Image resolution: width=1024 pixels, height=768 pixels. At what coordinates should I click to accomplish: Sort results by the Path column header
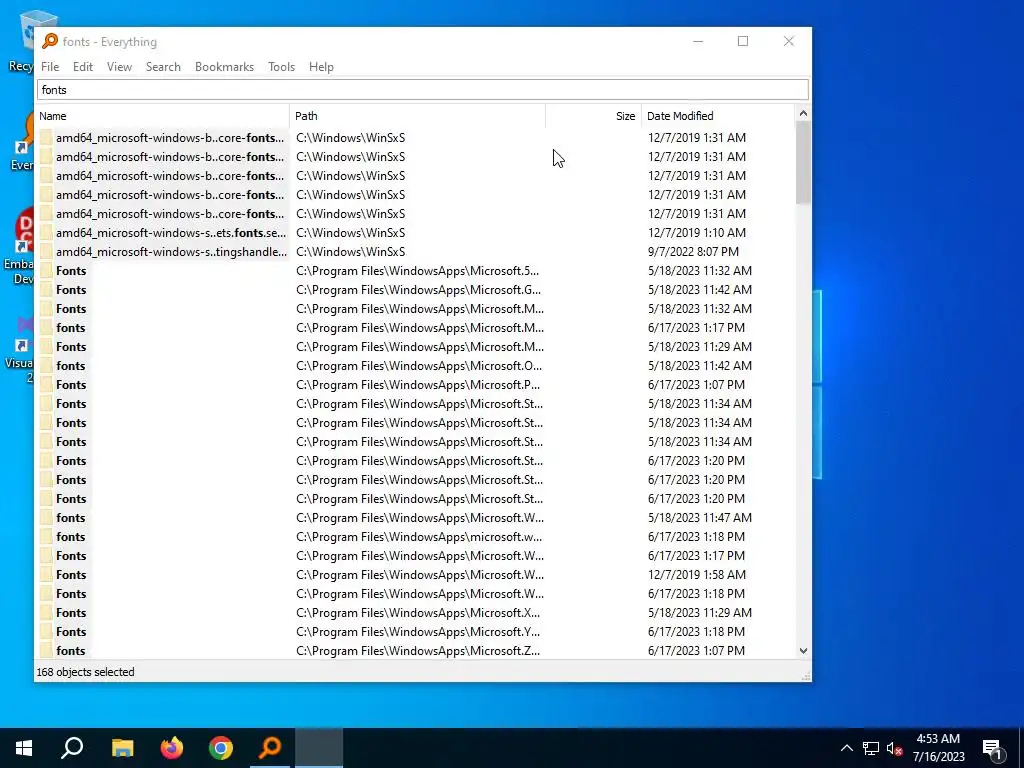click(x=417, y=116)
